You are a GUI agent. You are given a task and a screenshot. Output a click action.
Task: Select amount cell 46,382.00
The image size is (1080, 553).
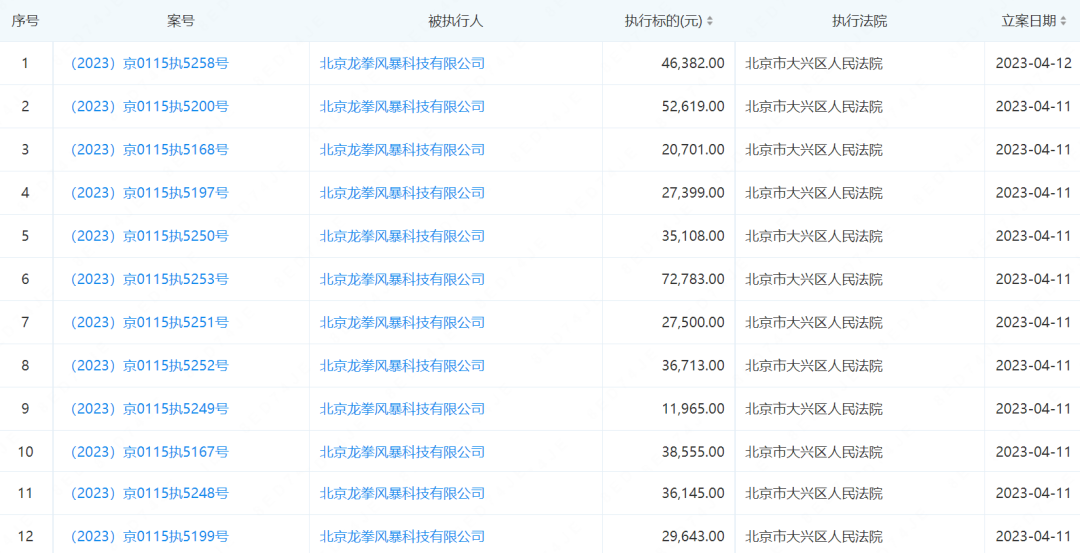pos(692,64)
